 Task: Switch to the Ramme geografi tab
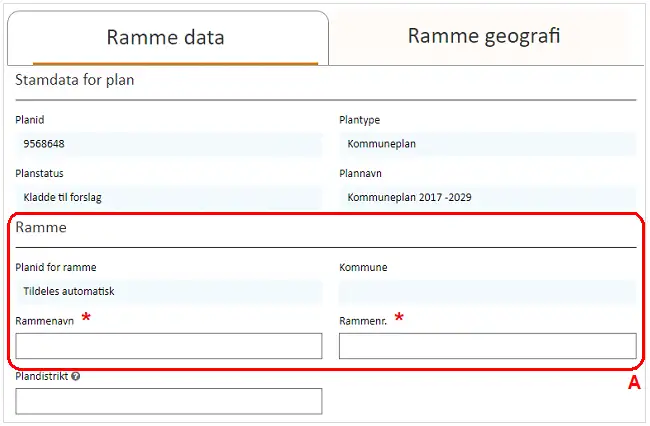pos(483,37)
